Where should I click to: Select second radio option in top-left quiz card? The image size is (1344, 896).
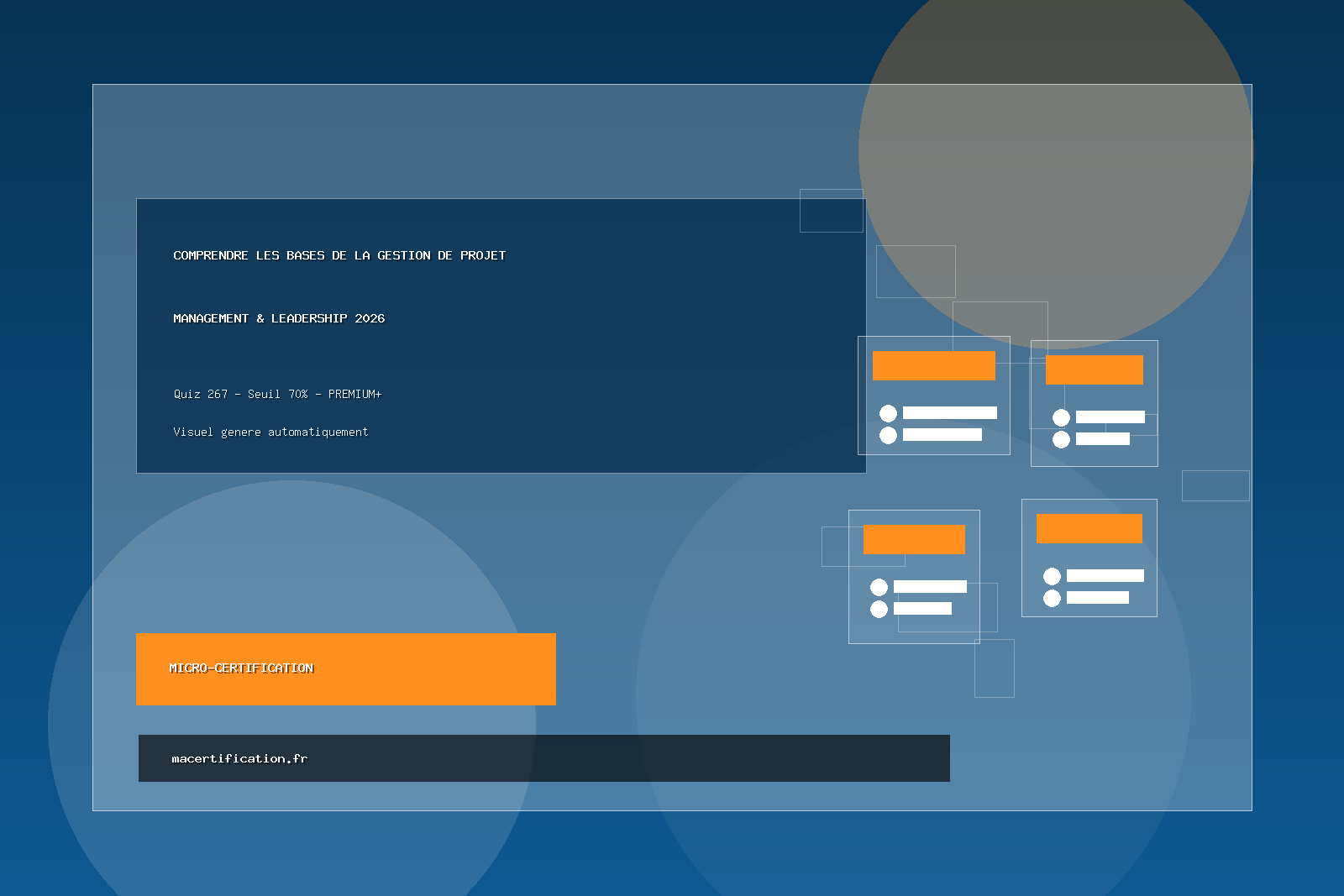coord(888,435)
